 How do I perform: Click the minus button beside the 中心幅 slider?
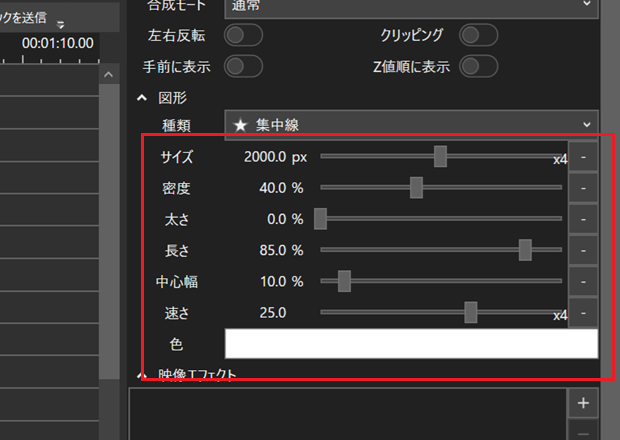pos(583,281)
